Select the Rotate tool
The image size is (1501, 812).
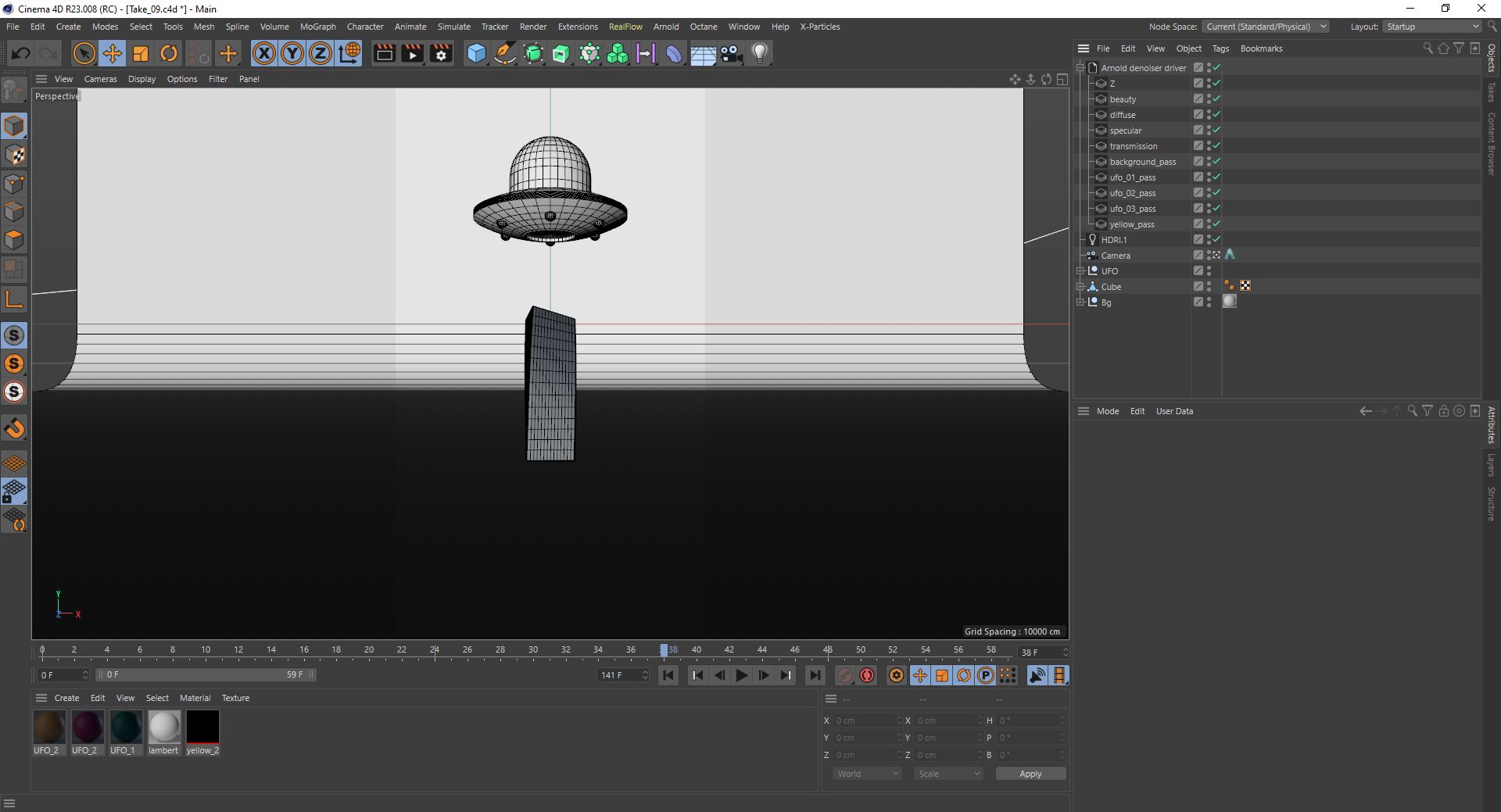(169, 53)
